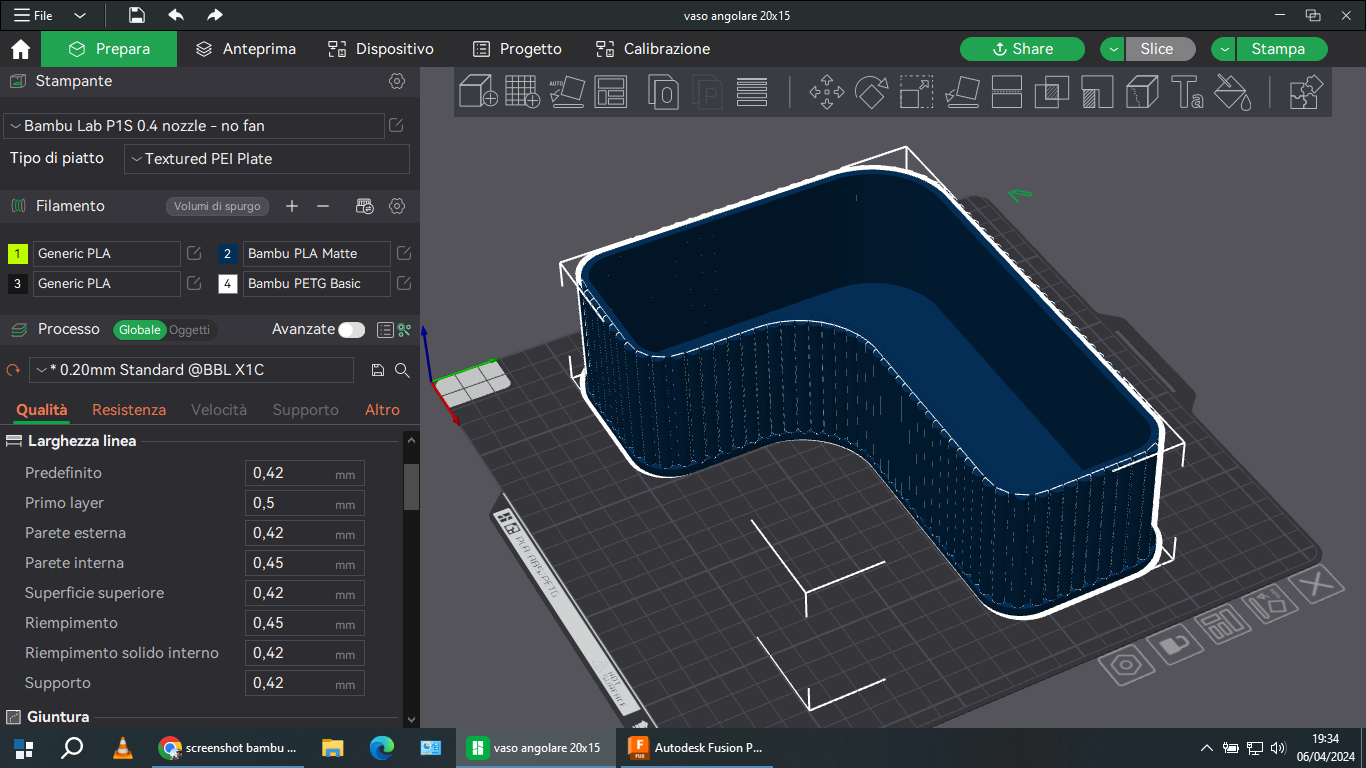Open the printer preset dropdown Bambu Lab P1S
This screenshot has height=768, width=1366.
tap(195, 126)
